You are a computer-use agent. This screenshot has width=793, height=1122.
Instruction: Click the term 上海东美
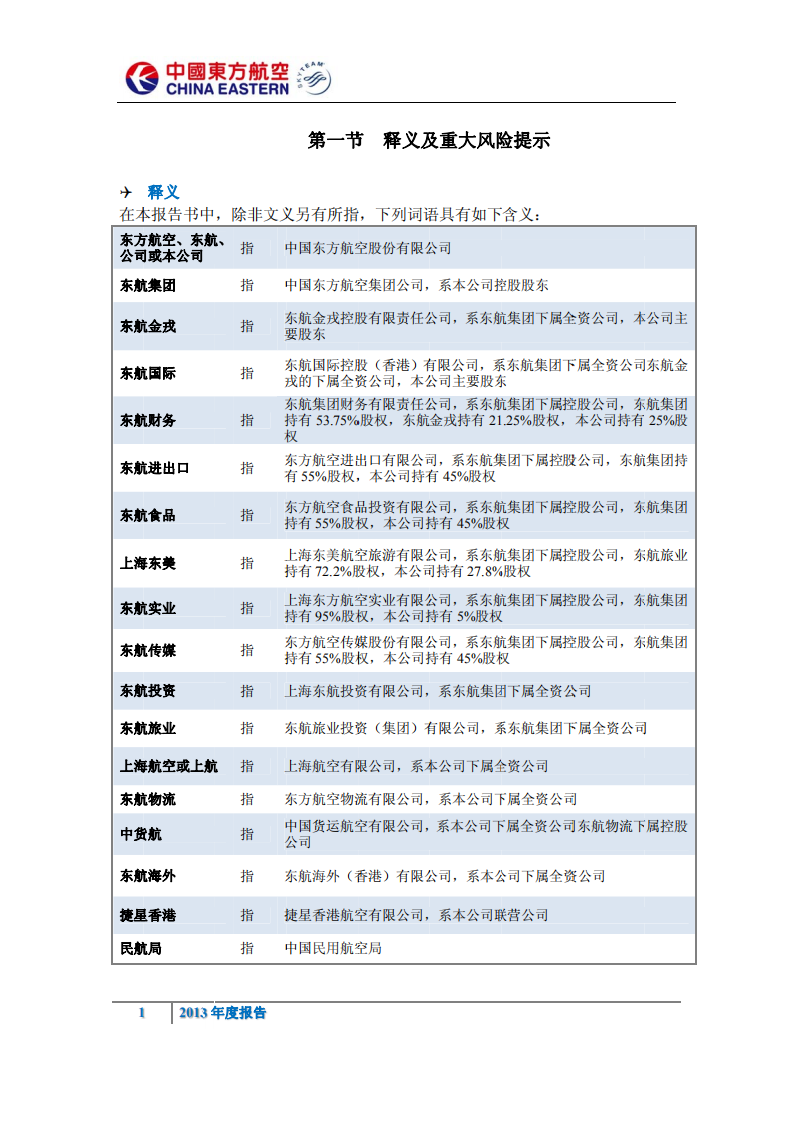point(147,563)
